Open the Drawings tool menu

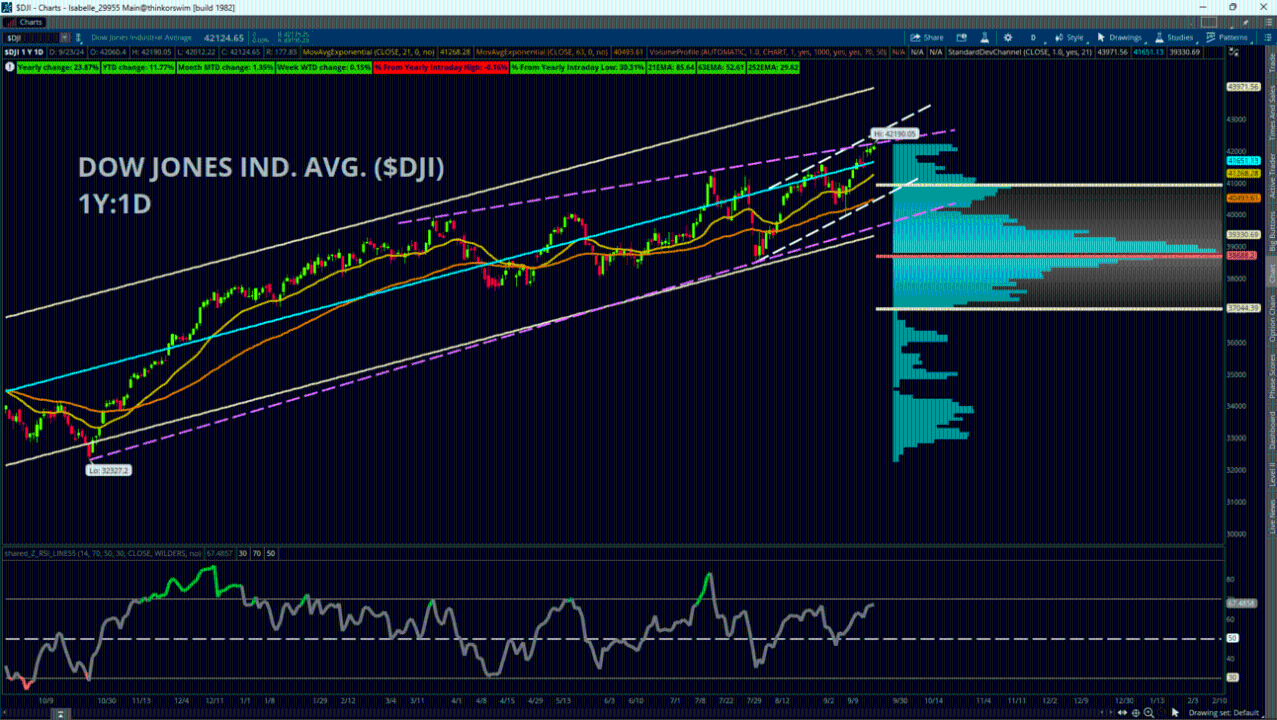[x=1119, y=37]
